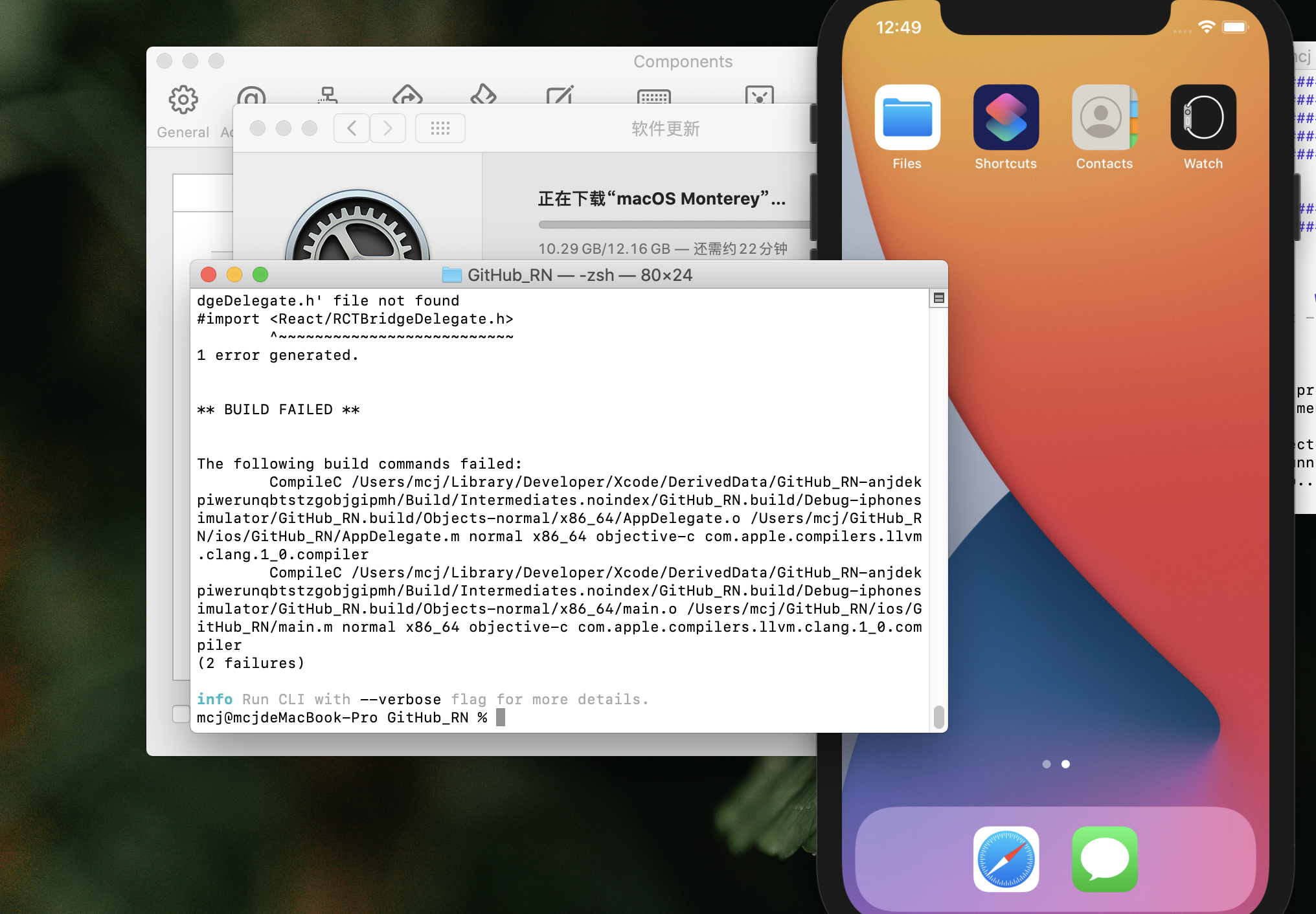The image size is (1316, 914).
Task: Tap the Watch app icon
Action: (1203, 118)
